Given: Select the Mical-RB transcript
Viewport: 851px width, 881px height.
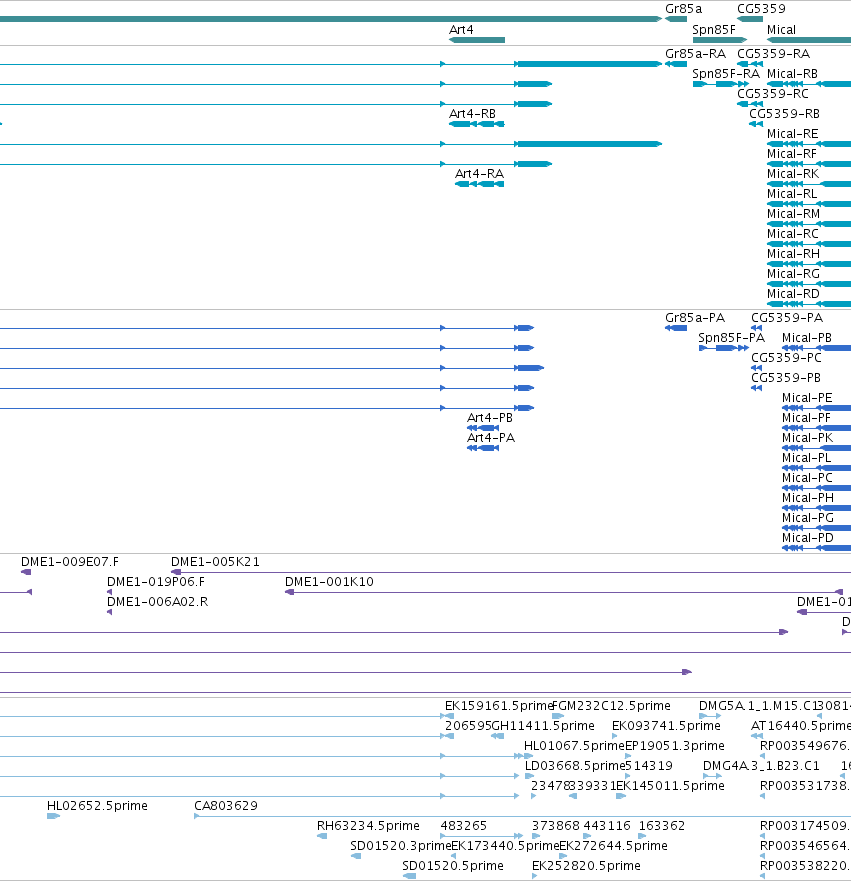Looking at the screenshot, I should click(x=809, y=84).
